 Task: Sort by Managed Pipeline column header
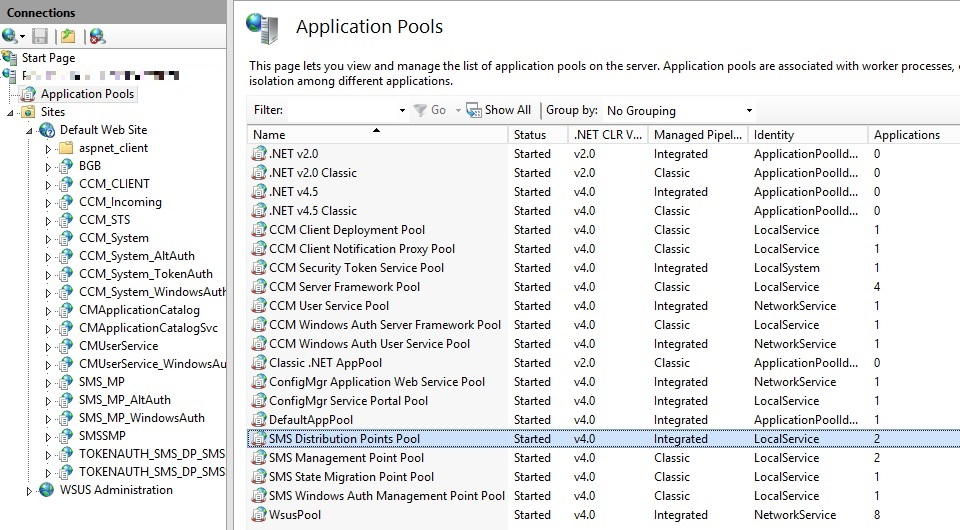[698, 135]
